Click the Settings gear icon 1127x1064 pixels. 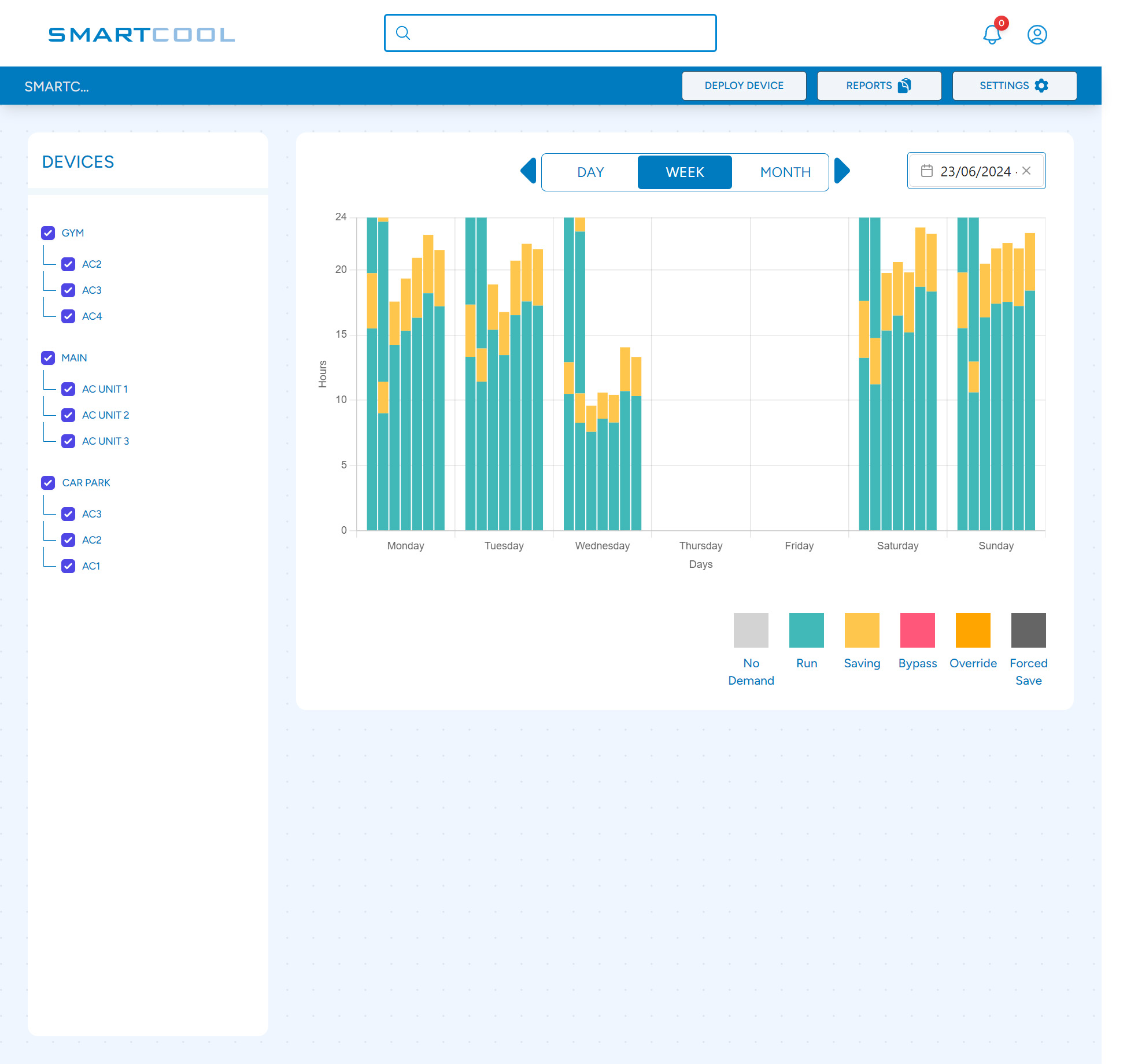pyautogui.click(x=1041, y=86)
